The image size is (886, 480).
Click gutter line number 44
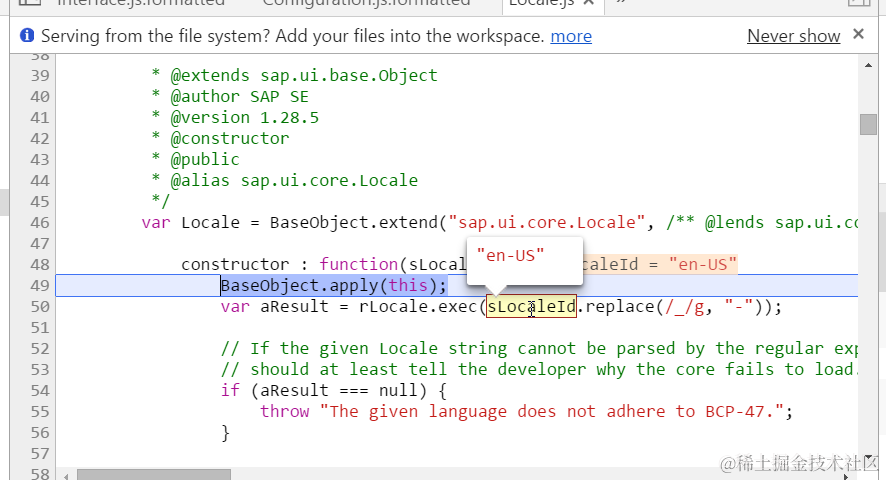point(40,181)
